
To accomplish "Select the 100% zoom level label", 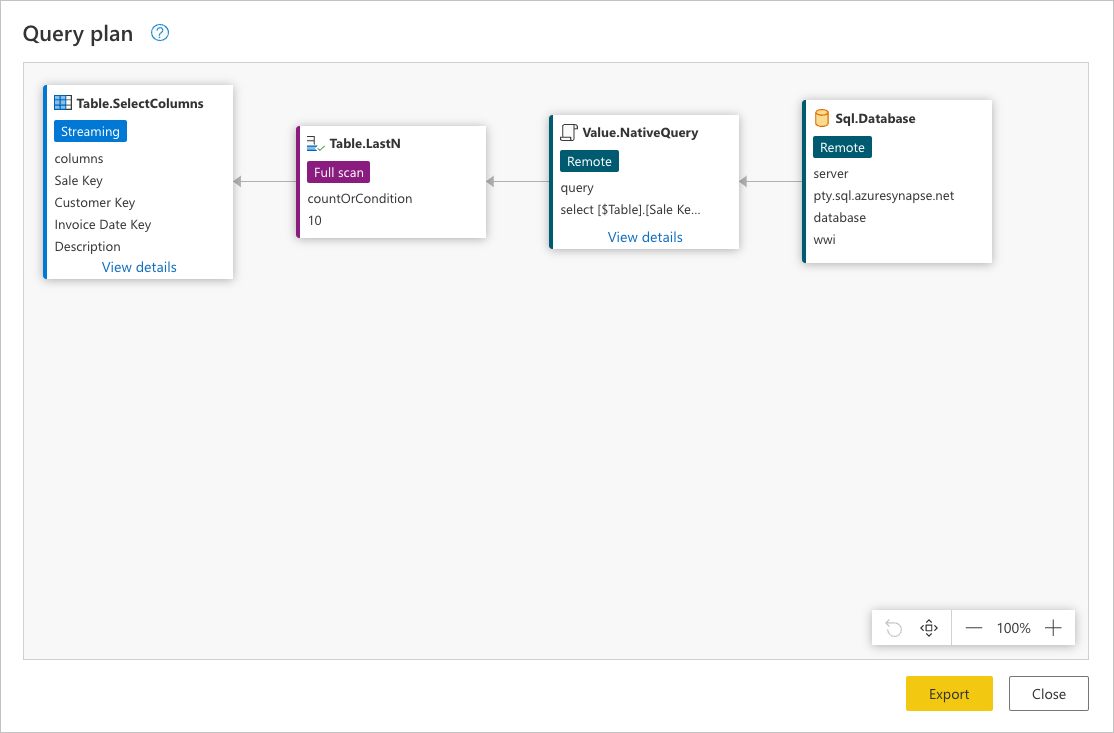I will [1013, 628].
